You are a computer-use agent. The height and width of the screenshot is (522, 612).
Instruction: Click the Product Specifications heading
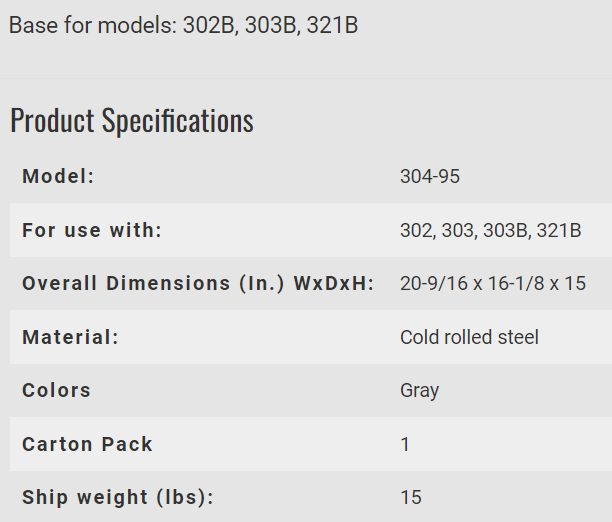point(132,121)
